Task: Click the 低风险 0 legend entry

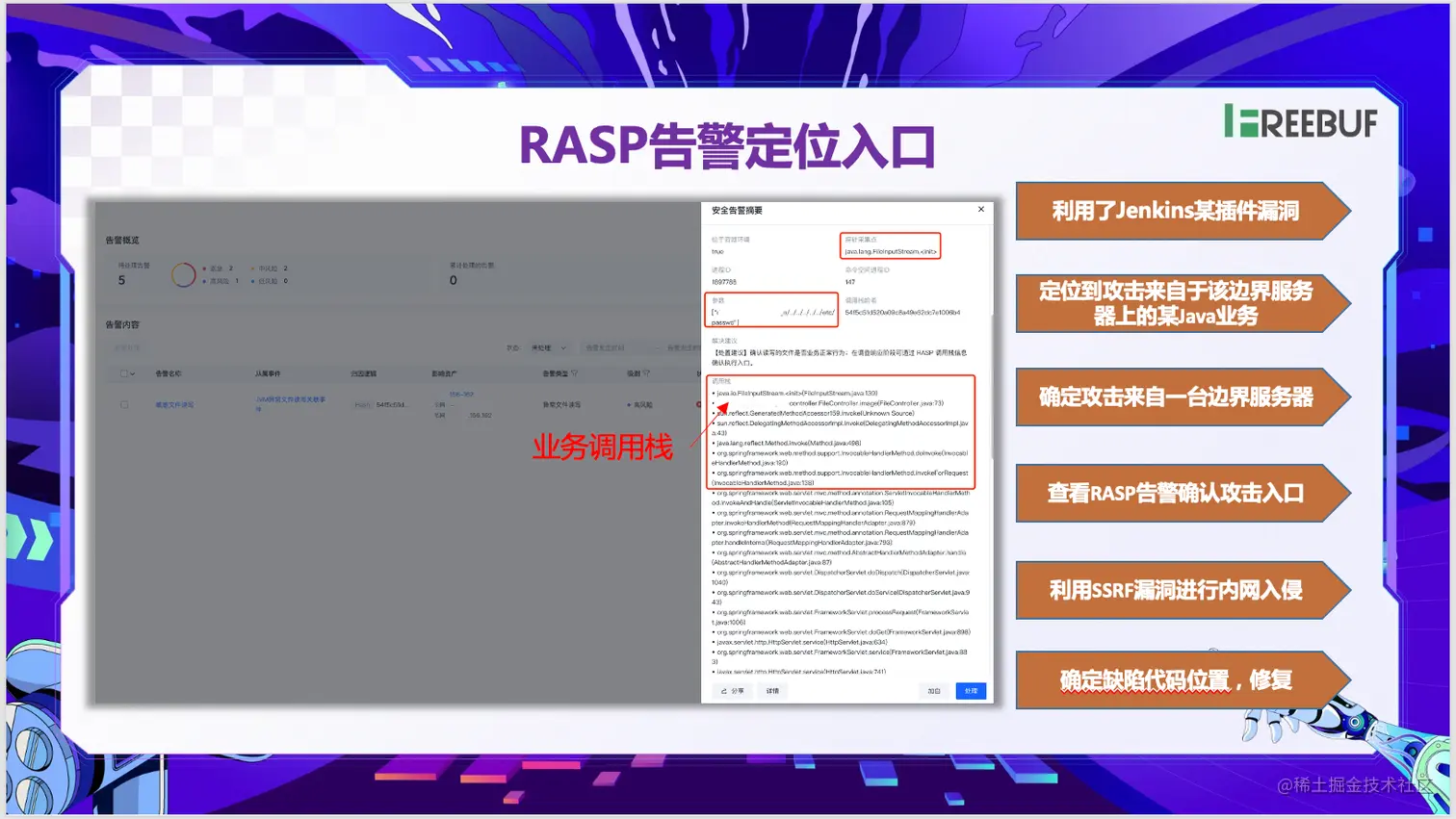Action: click(269, 281)
